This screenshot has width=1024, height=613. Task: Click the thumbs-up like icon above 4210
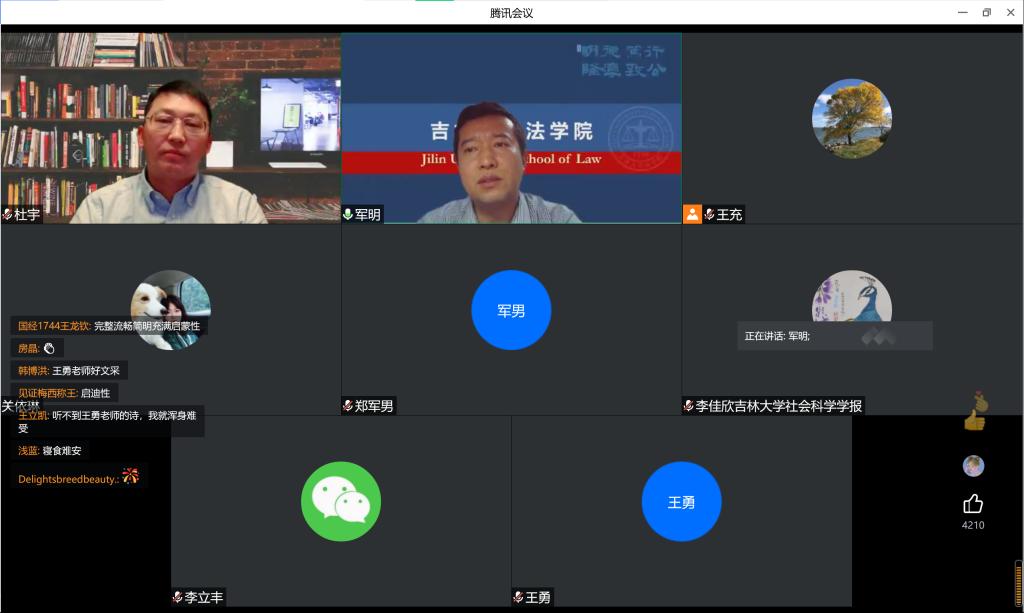click(x=973, y=503)
